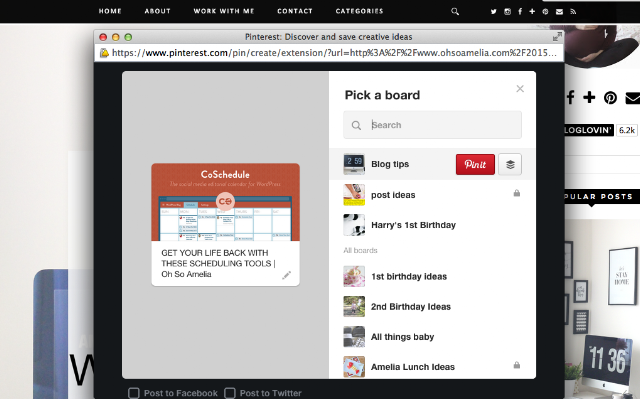Open WORK WITH ME menu item
The image size is (640, 399).
[224, 11]
